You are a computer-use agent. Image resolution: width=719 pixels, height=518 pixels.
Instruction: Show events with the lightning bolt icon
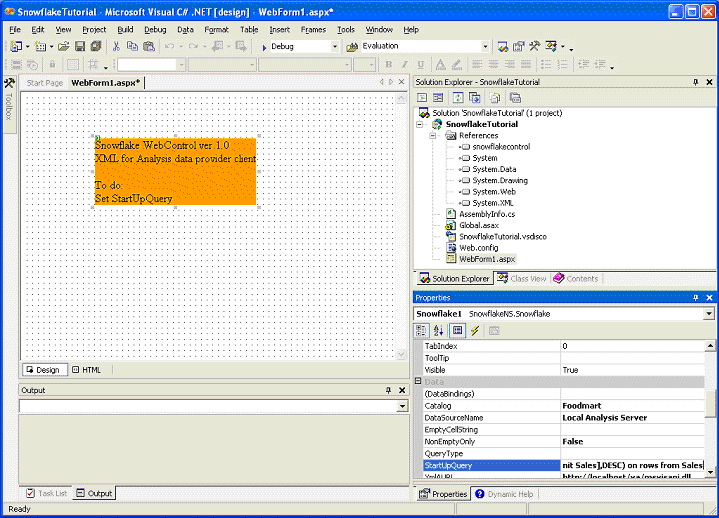point(475,330)
